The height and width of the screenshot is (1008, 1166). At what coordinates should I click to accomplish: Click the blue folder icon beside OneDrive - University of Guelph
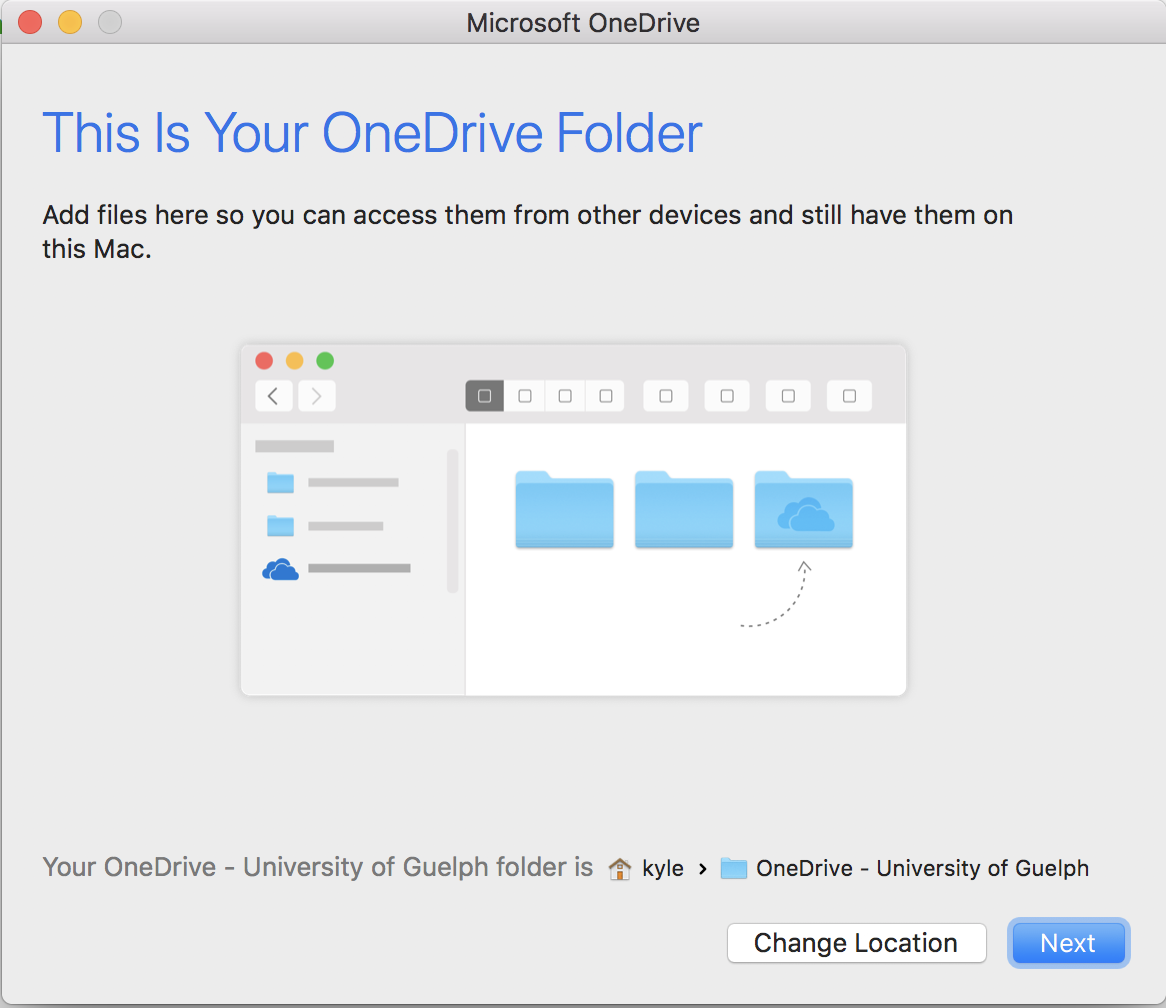pyautogui.click(x=734, y=868)
